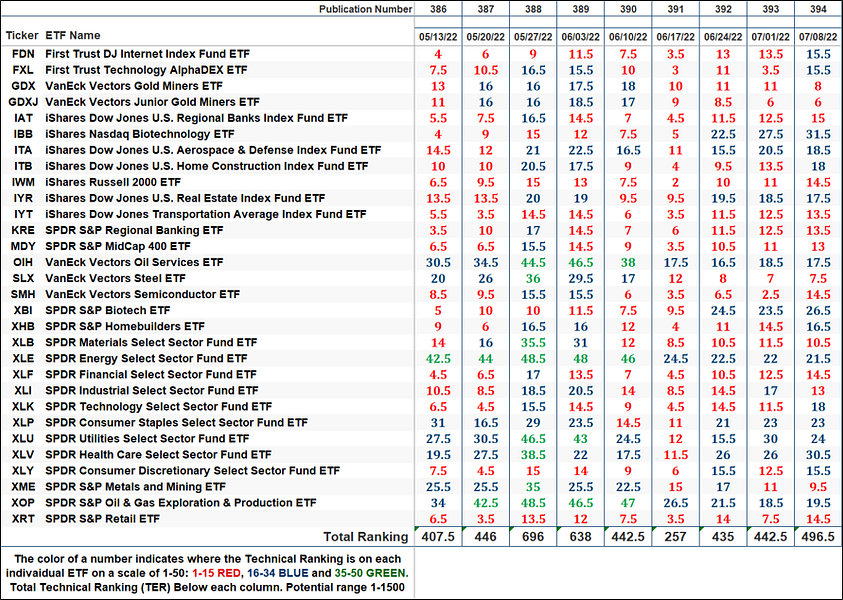Select OIH value 38 for 06/10/22
843x600 pixels.
click(x=628, y=262)
